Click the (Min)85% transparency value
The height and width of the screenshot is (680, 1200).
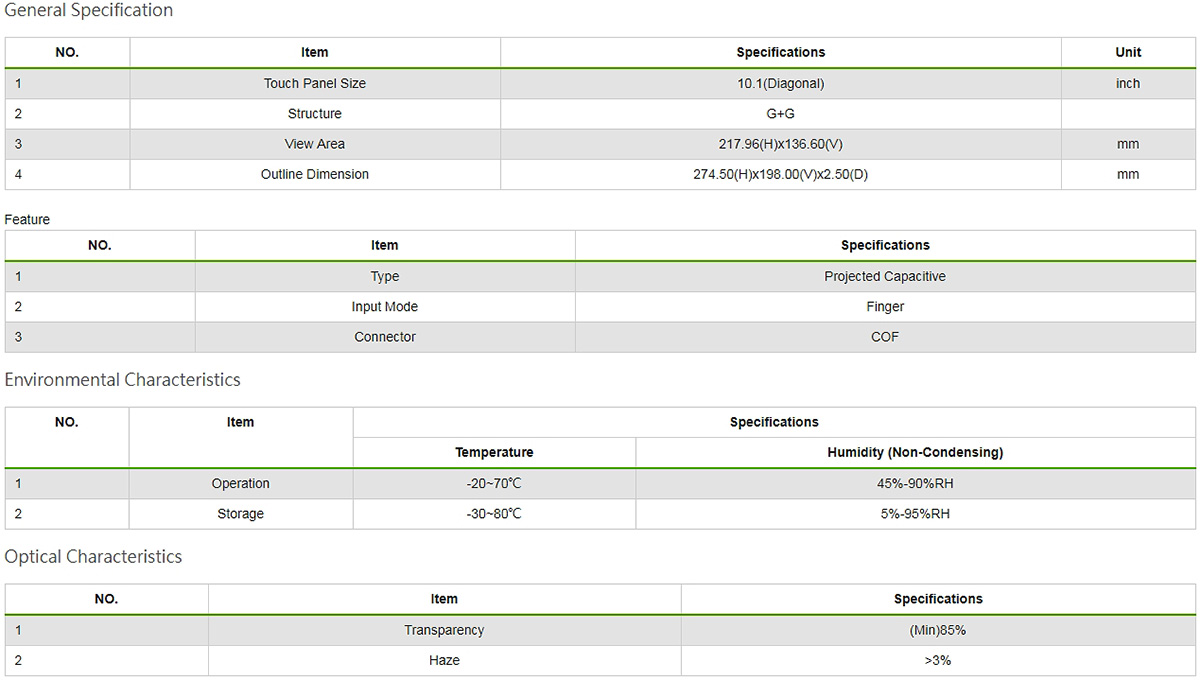pos(937,631)
